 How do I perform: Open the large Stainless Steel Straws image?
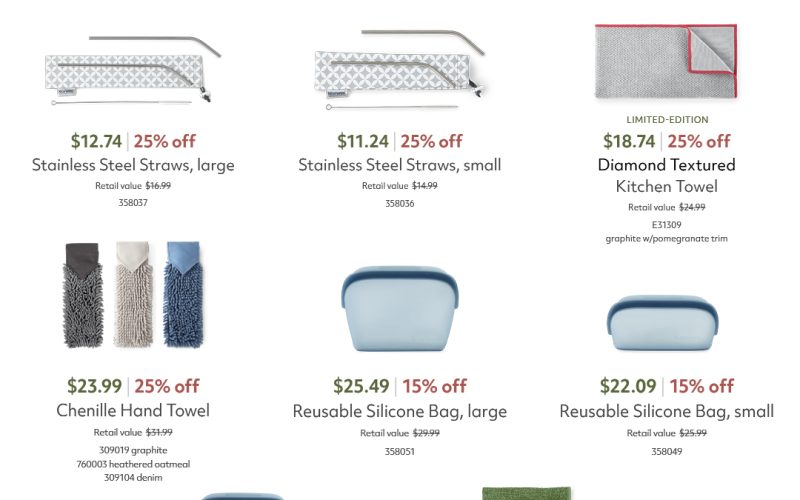(x=133, y=70)
